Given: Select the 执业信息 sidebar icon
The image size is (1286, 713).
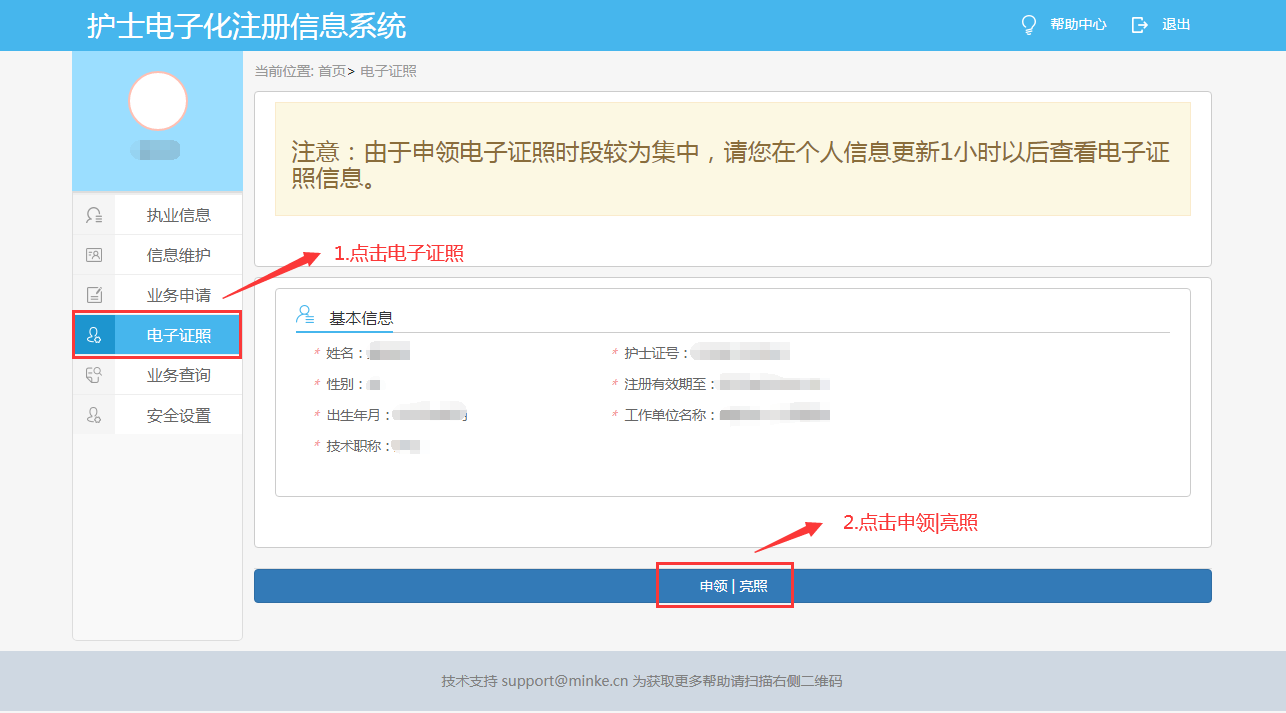Looking at the screenshot, I should (94, 214).
